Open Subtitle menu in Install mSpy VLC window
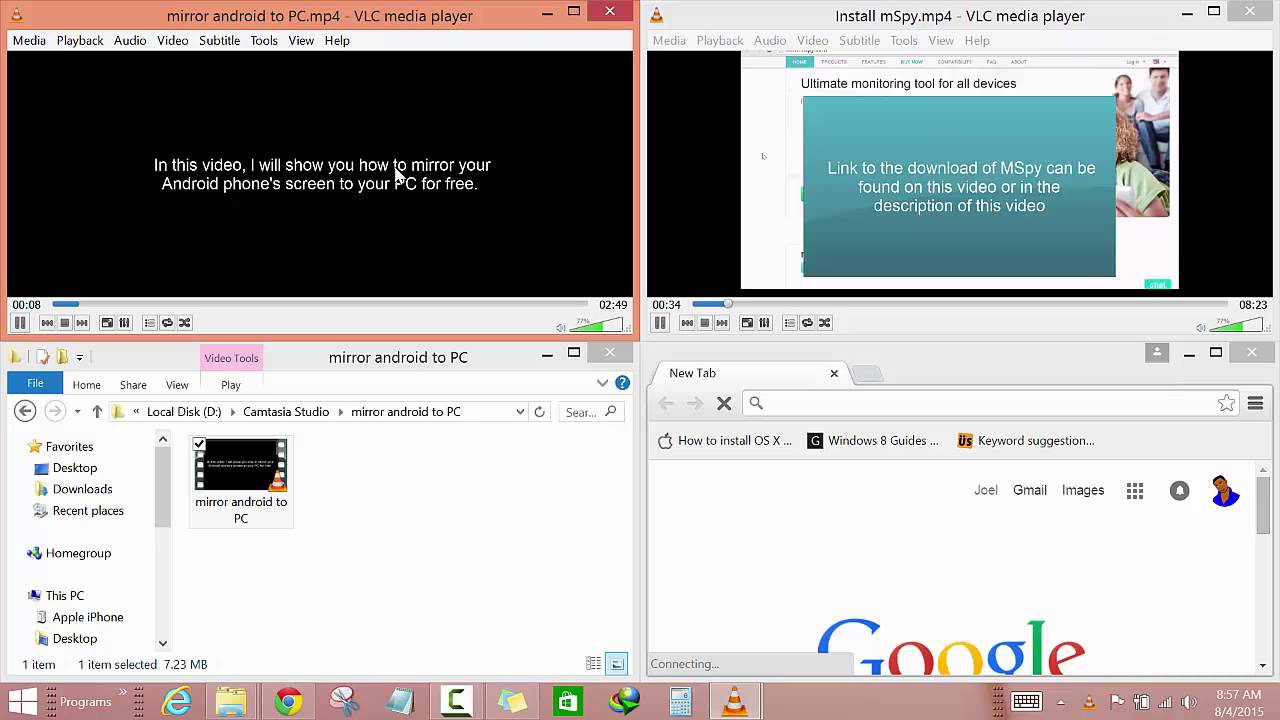Image resolution: width=1280 pixels, height=720 pixels. [x=859, y=41]
